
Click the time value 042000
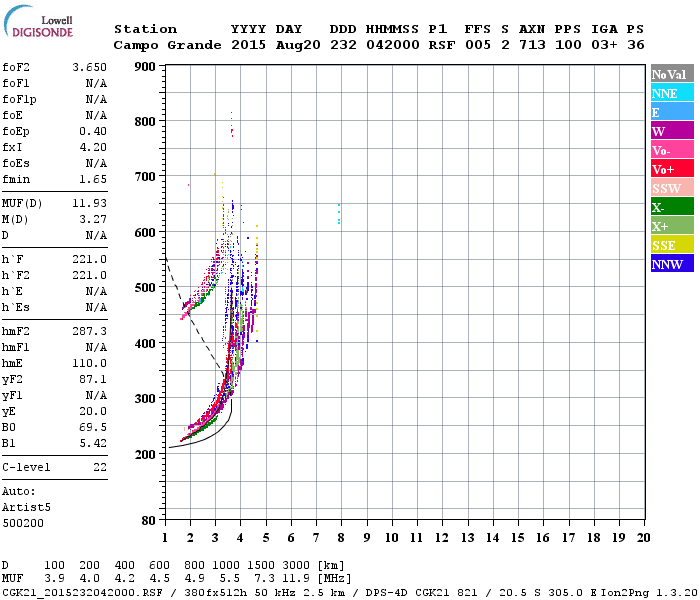tap(392, 45)
